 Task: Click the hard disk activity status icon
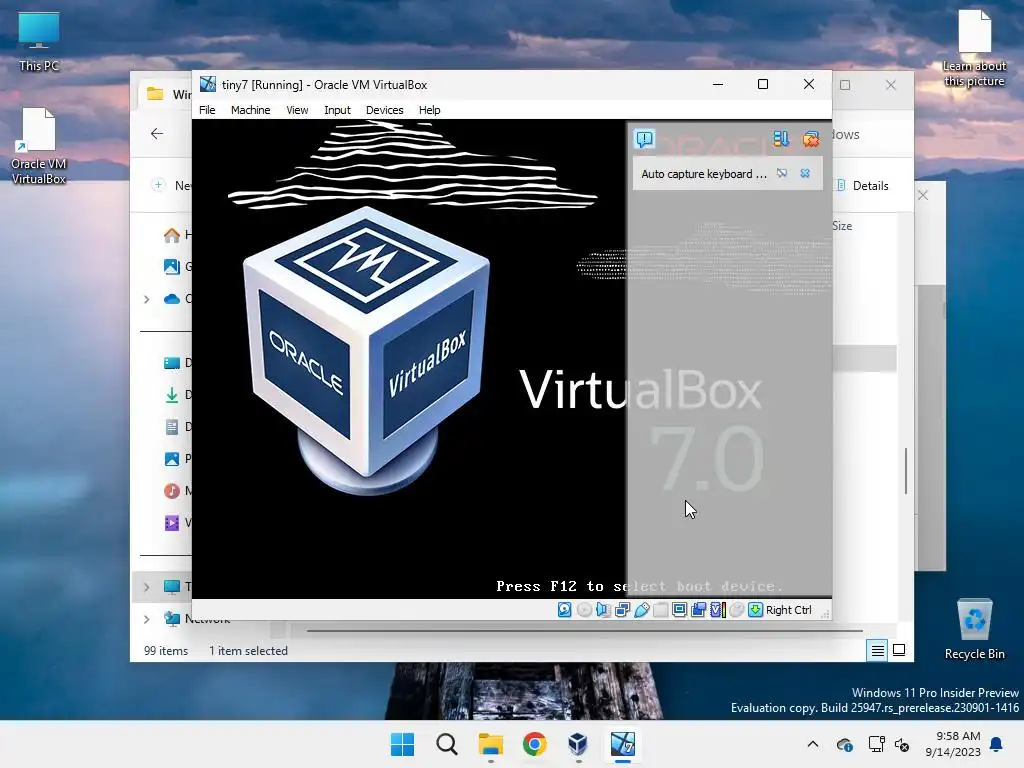pyautogui.click(x=565, y=610)
